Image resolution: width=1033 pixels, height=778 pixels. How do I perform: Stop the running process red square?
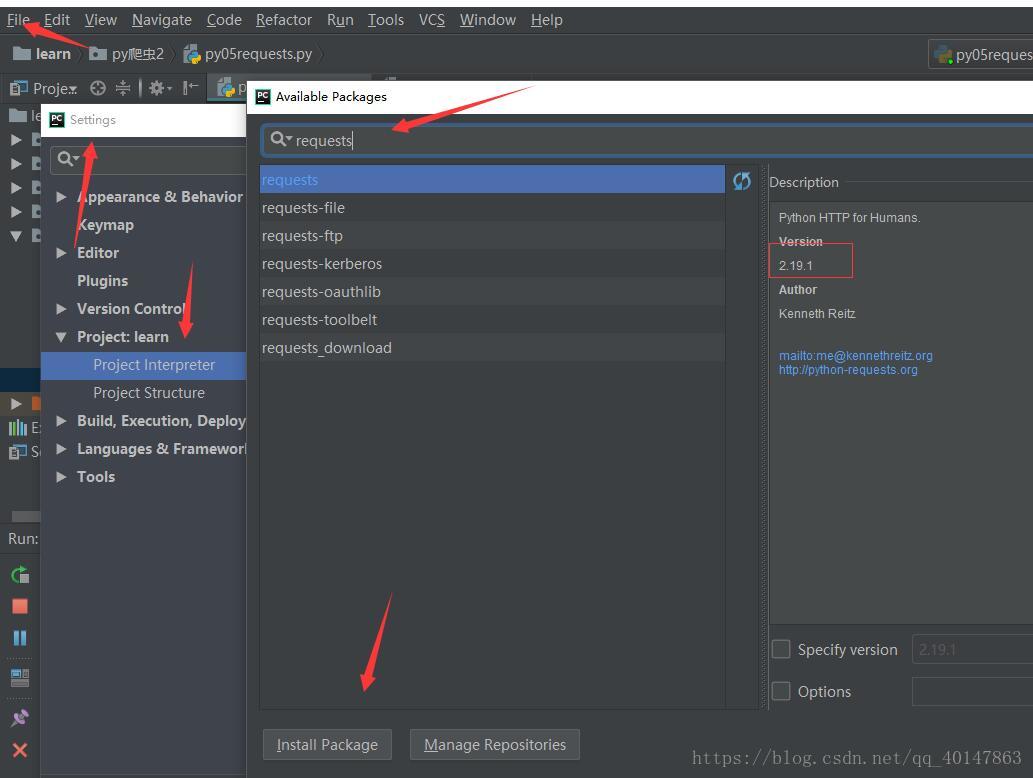[x=20, y=606]
